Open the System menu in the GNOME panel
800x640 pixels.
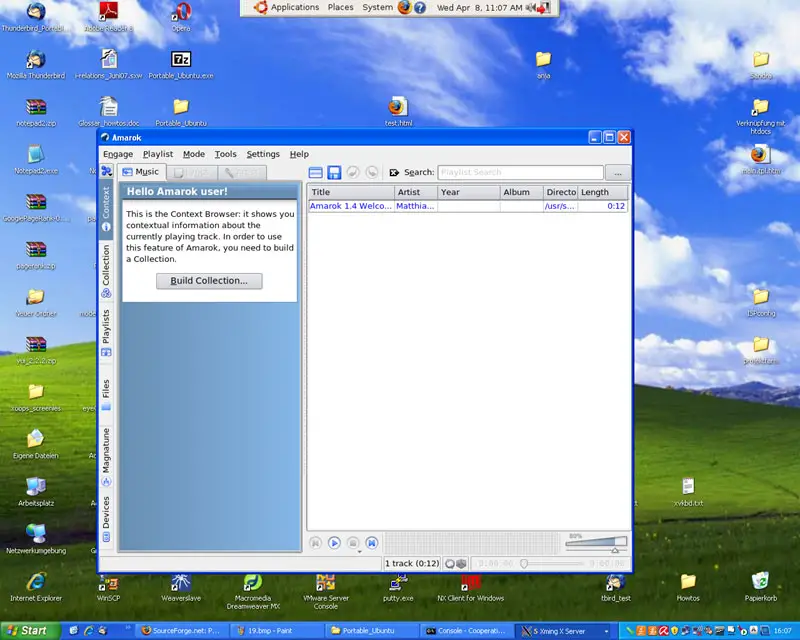click(377, 7)
